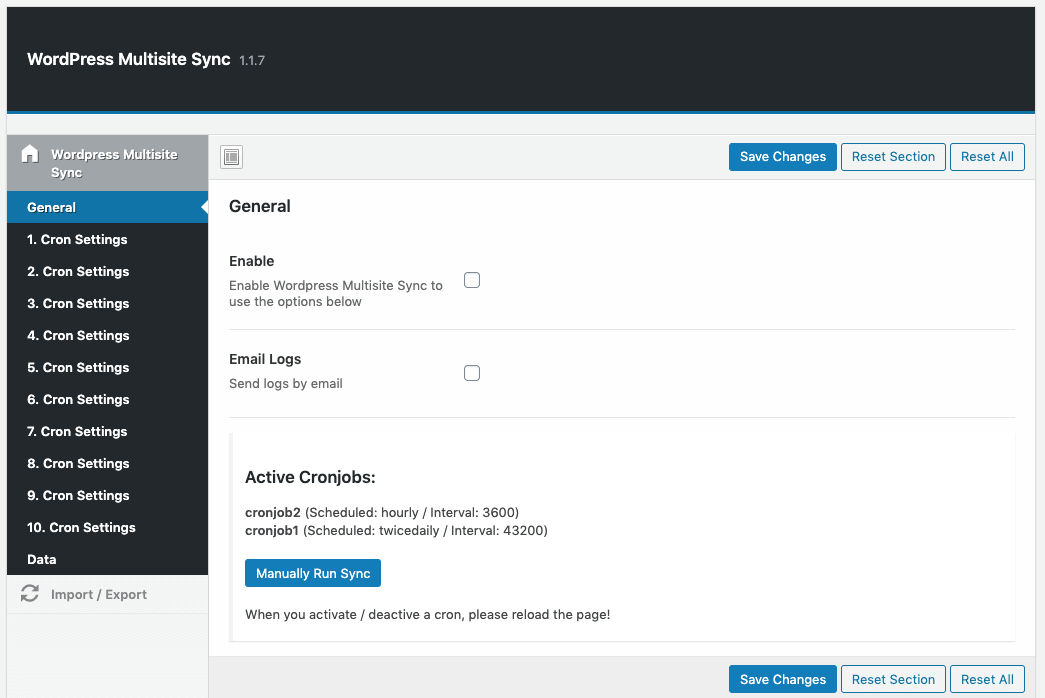Toggle the layout view icon above General heading
The width and height of the screenshot is (1045, 698).
(x=231, y=157)
